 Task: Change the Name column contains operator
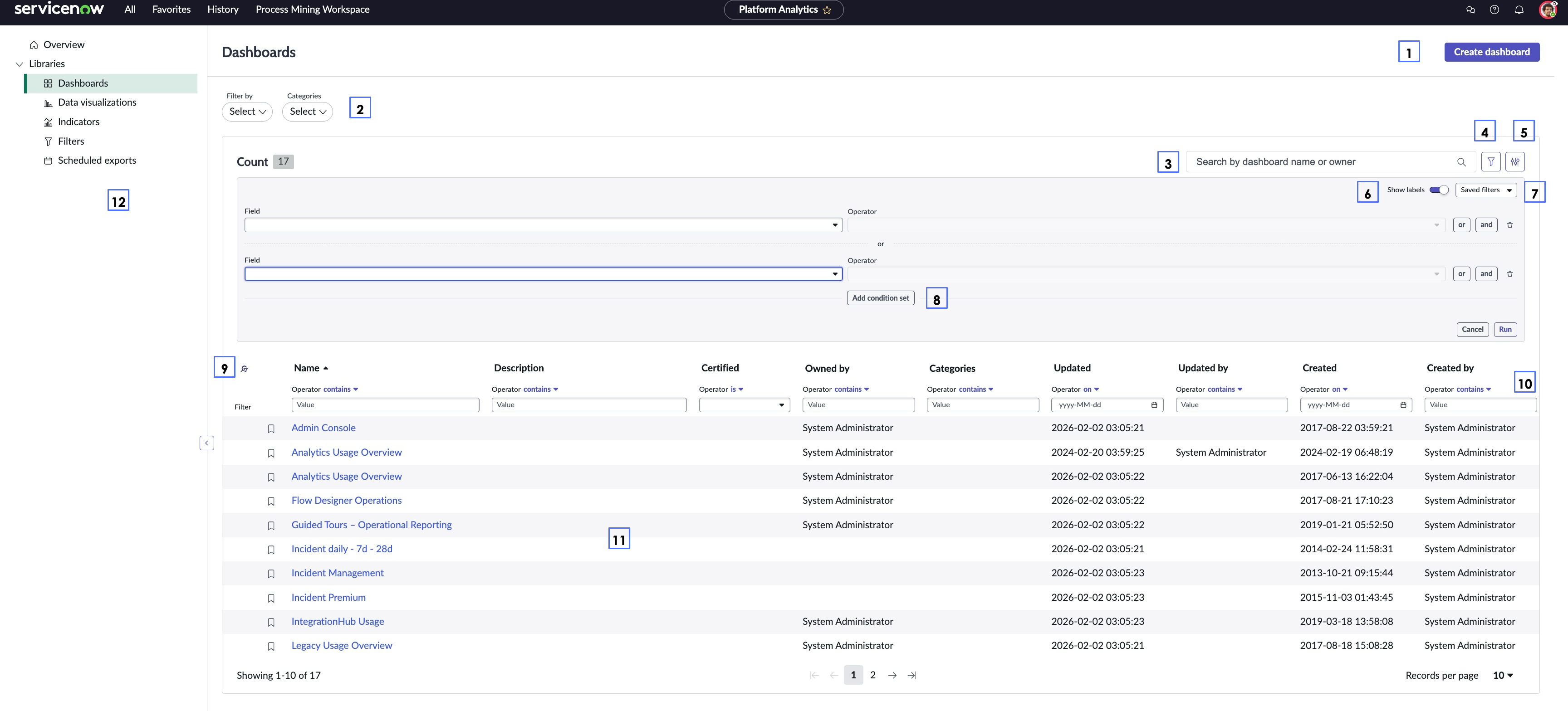click(x=340, y=389)
